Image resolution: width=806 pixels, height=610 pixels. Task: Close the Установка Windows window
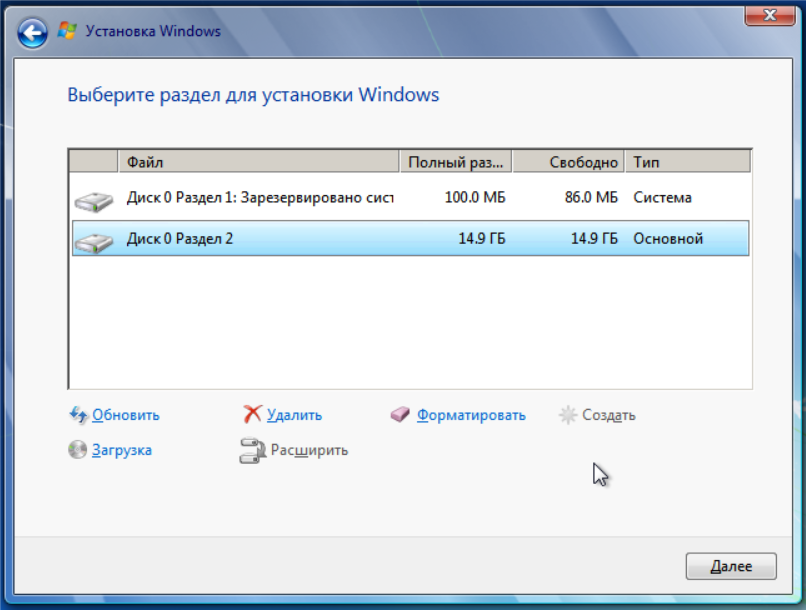770,15
